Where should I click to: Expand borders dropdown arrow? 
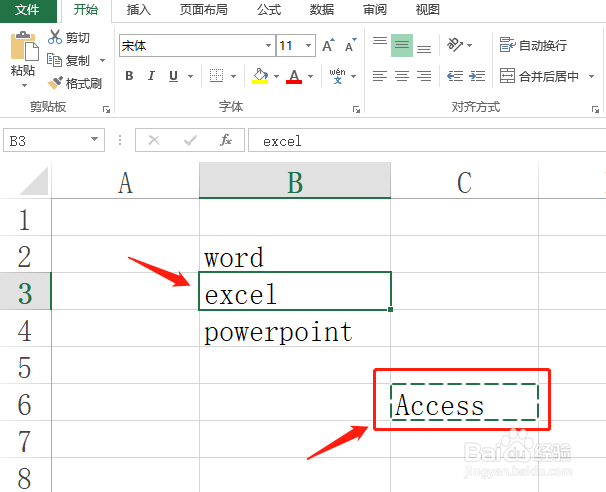click(233, 76)
